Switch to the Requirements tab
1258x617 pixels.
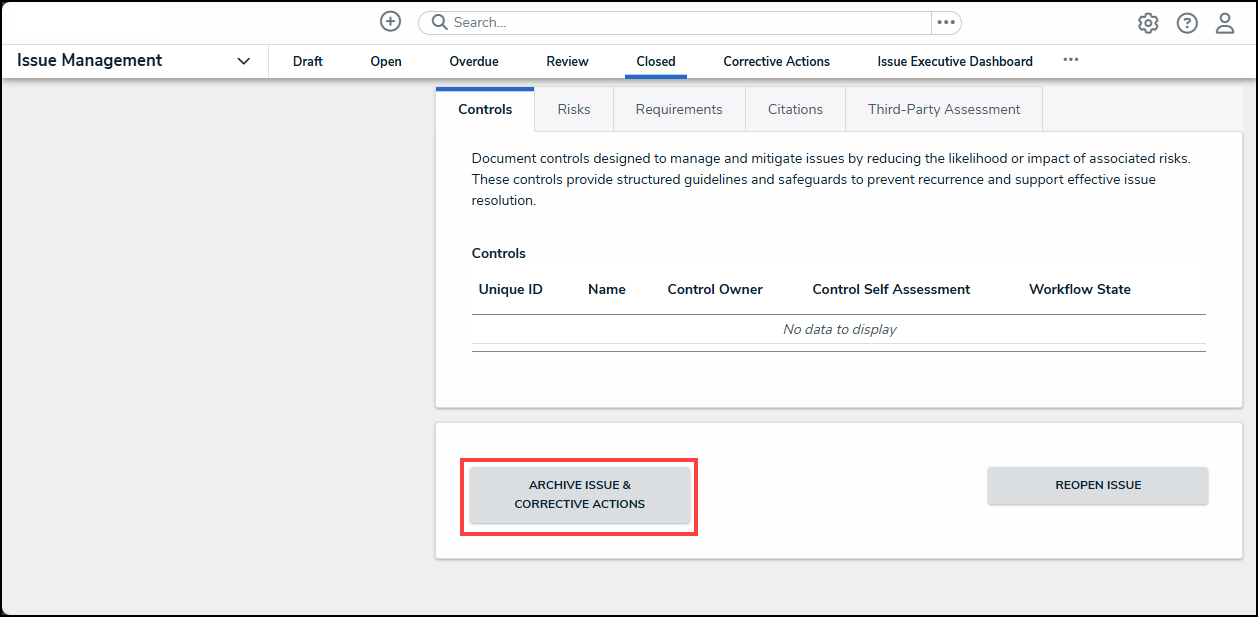point(679,109)
